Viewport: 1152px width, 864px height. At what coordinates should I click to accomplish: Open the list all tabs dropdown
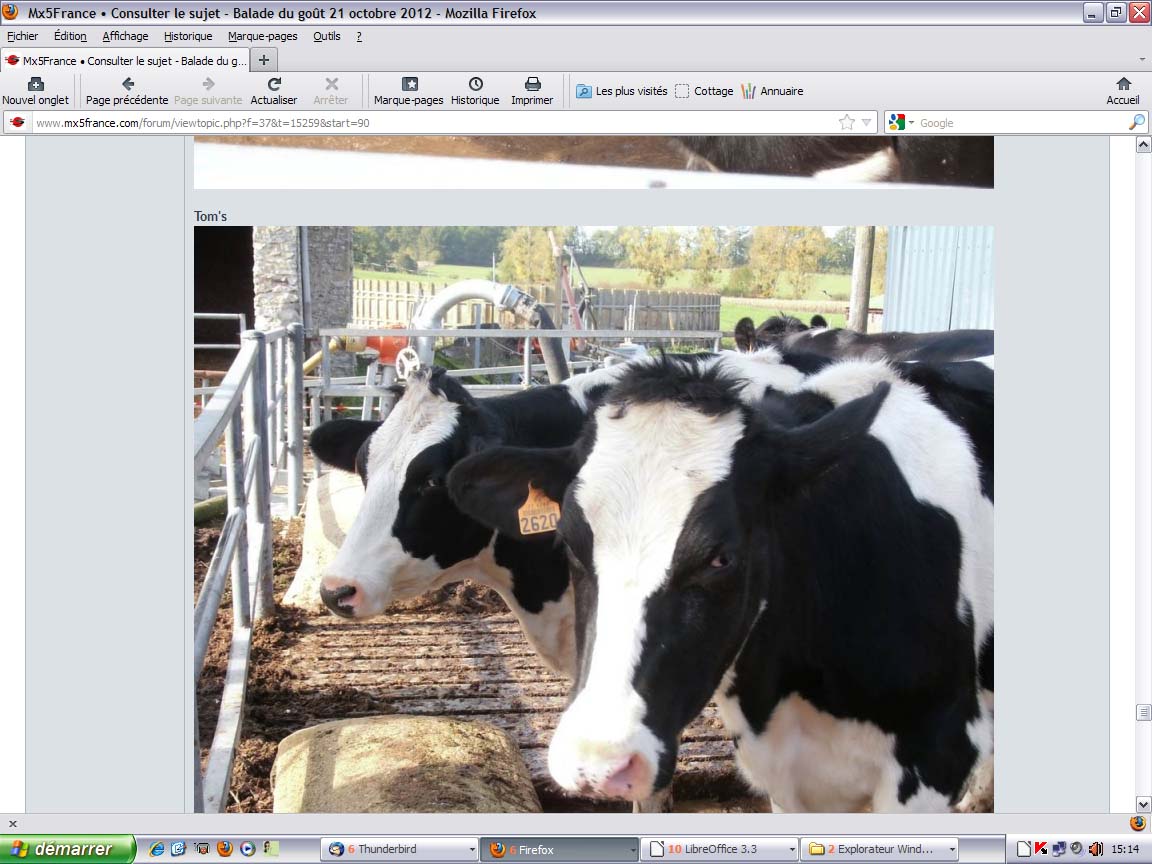point(1142,60)
